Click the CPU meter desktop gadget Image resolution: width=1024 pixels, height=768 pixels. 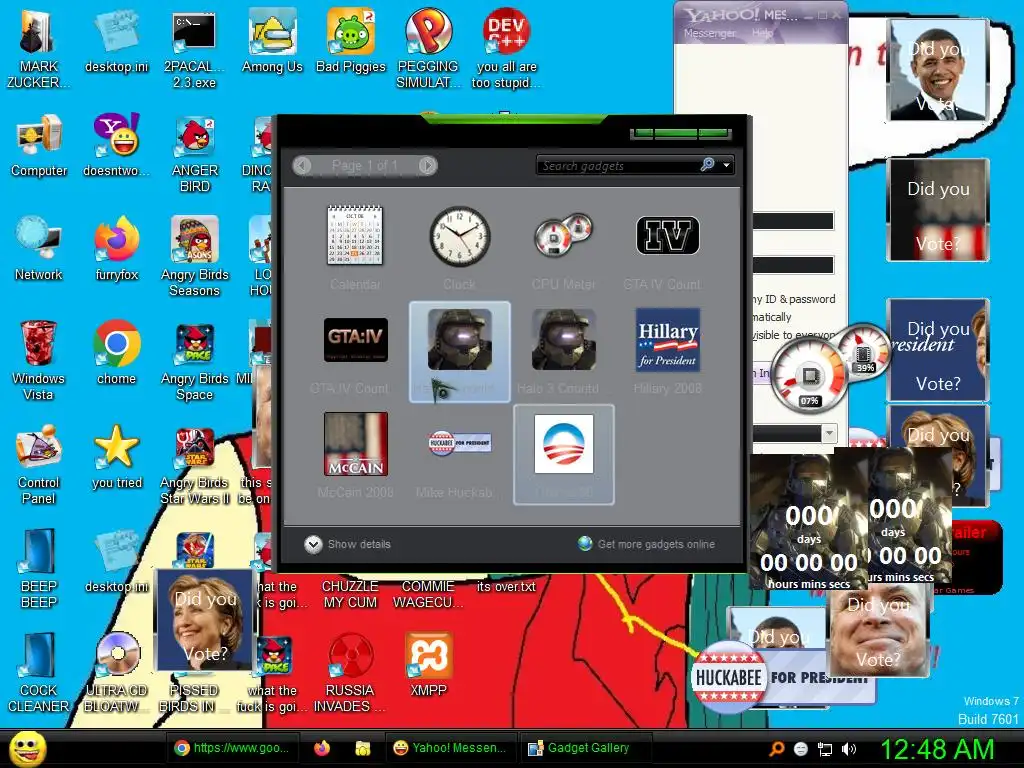pyautogui.click(x=829, y=367)
